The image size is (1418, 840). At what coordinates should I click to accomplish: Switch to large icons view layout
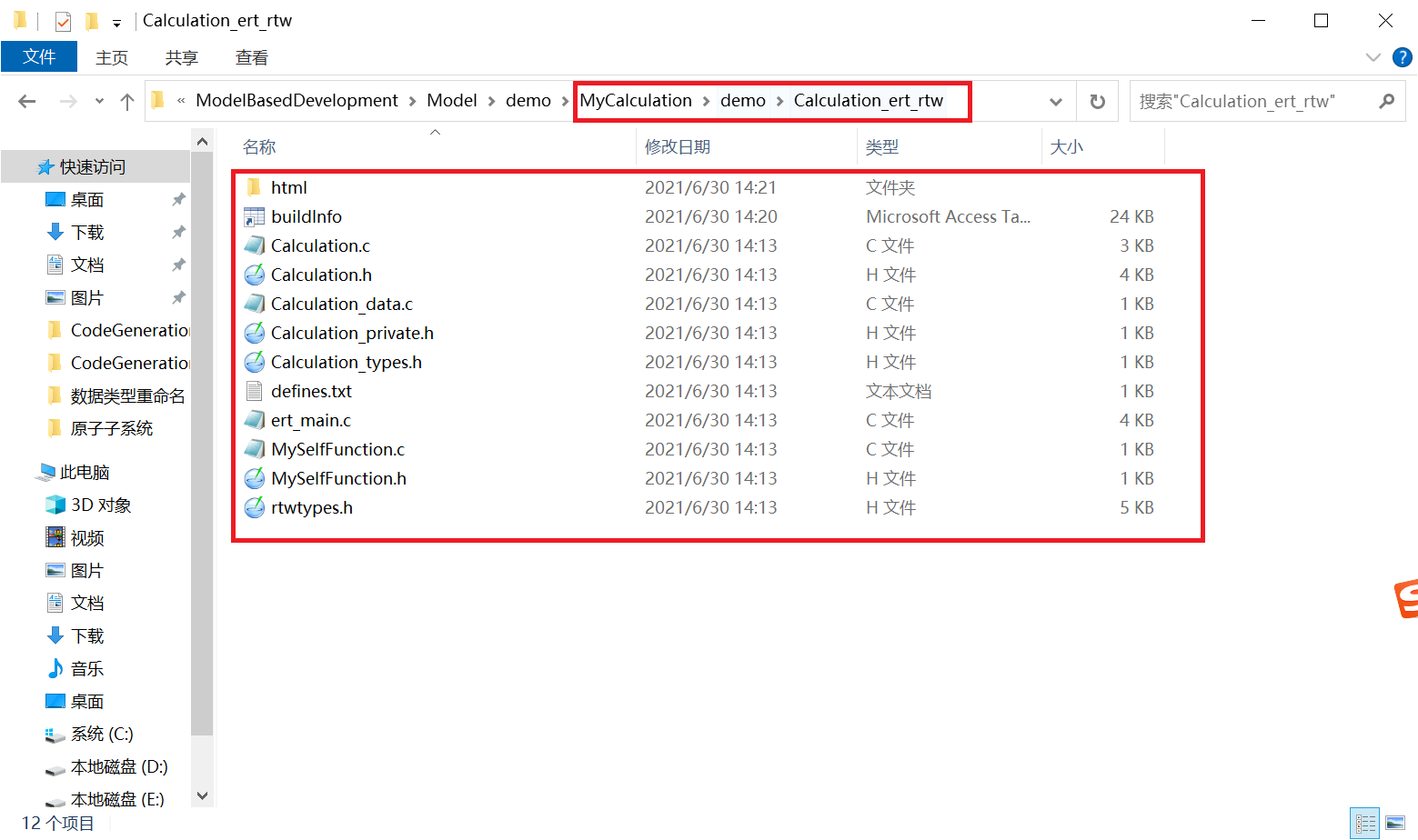[1395, 824]
